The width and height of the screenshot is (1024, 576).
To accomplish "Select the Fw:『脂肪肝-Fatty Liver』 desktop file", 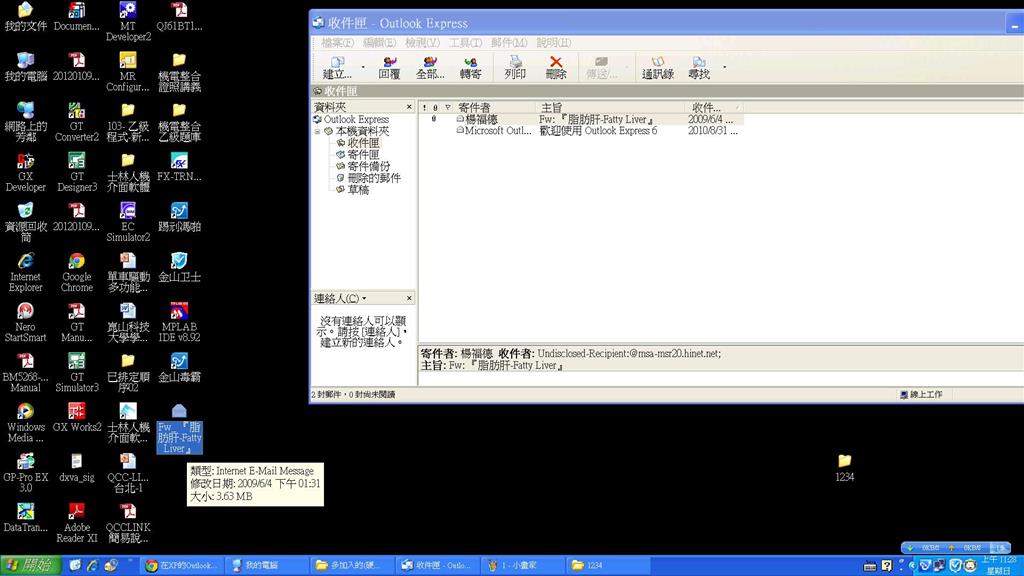I will click(179, 429).
